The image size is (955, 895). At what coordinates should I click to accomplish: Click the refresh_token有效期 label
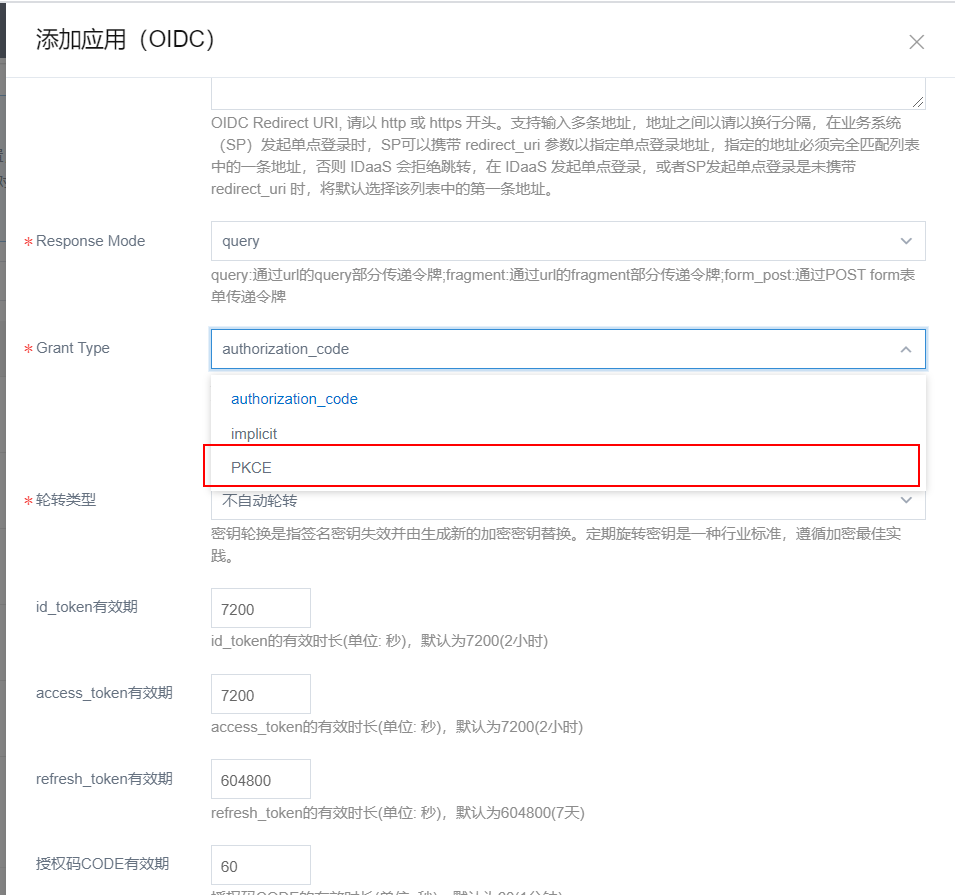pyautogui.click(x=104, y=779)
